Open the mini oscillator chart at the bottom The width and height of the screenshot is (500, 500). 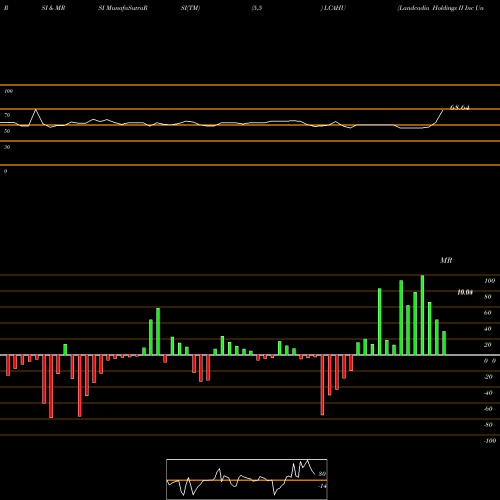point(247,479)
